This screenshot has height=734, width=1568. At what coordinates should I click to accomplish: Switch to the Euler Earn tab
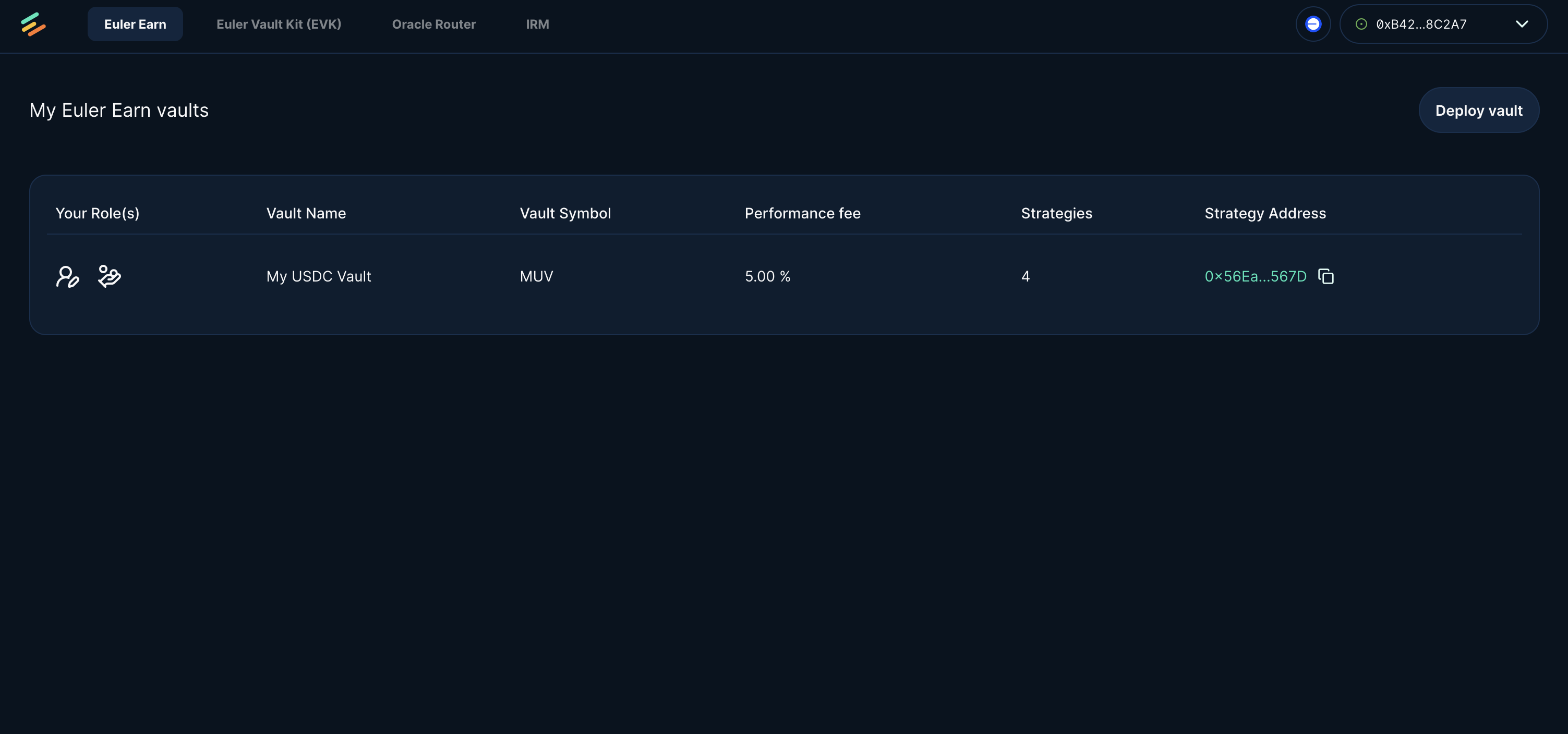coord(135,25)
